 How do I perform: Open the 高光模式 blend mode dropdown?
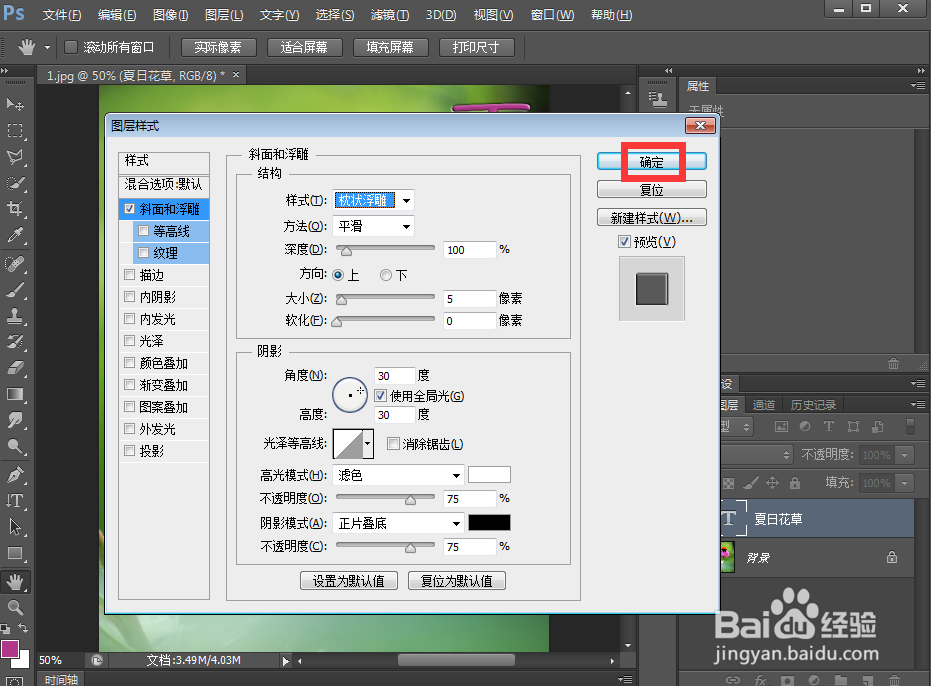coord(397,474)
